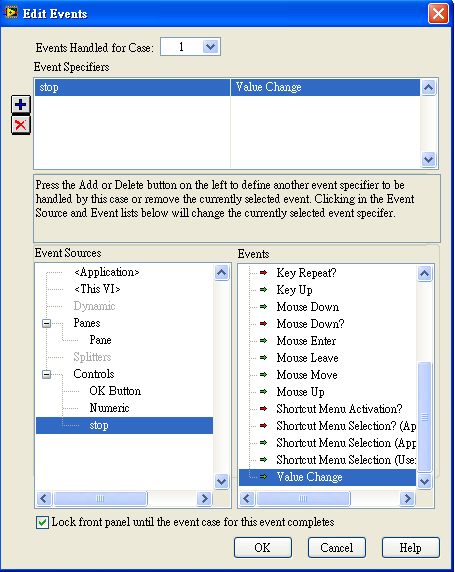The height and width of the screenshot is (572, 455).
Task: Click Event Sources horizontal scrollbar thumb
Action: (x=100, y=499)
